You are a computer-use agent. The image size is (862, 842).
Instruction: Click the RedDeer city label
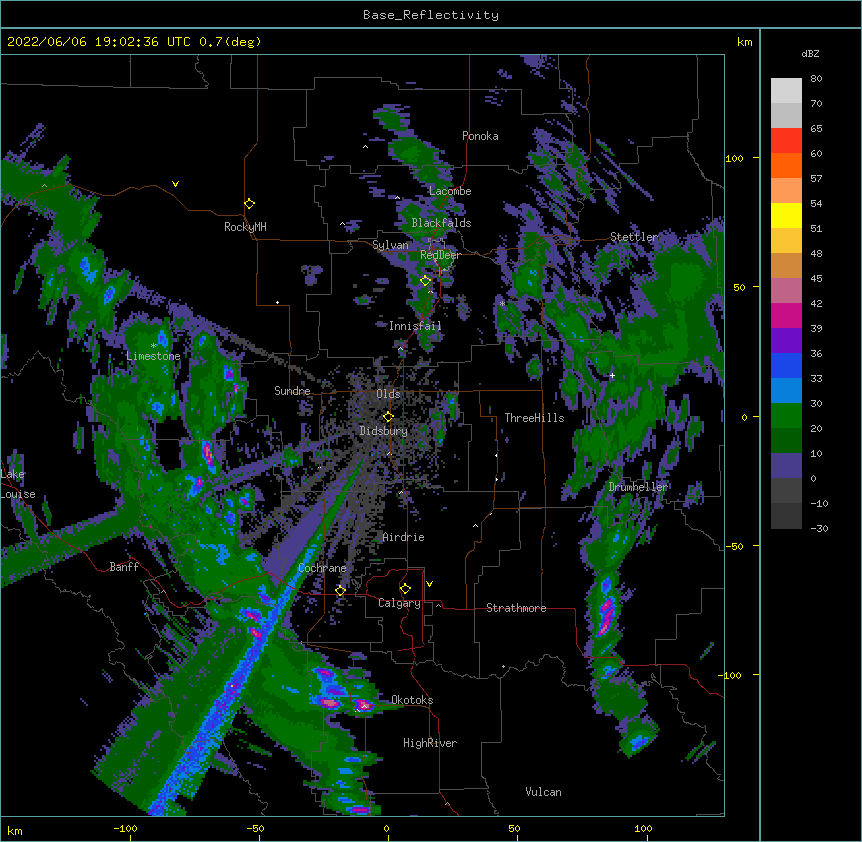(440, 255)
